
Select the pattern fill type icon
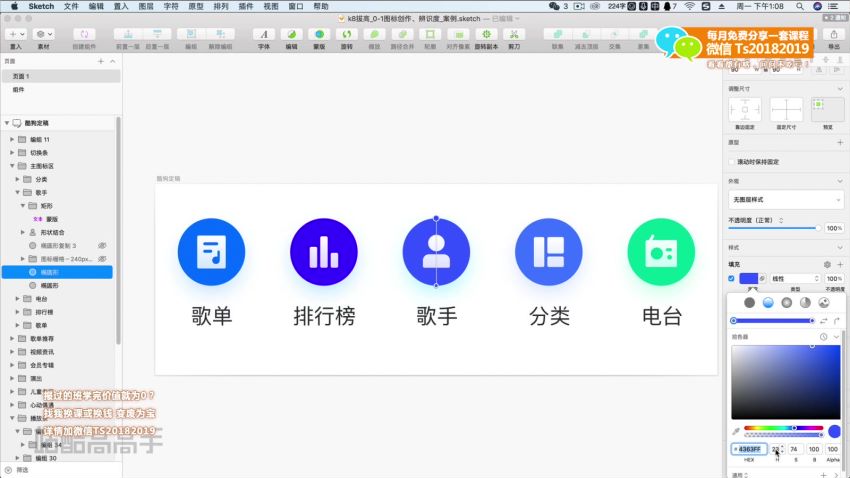tap(824, 303)
